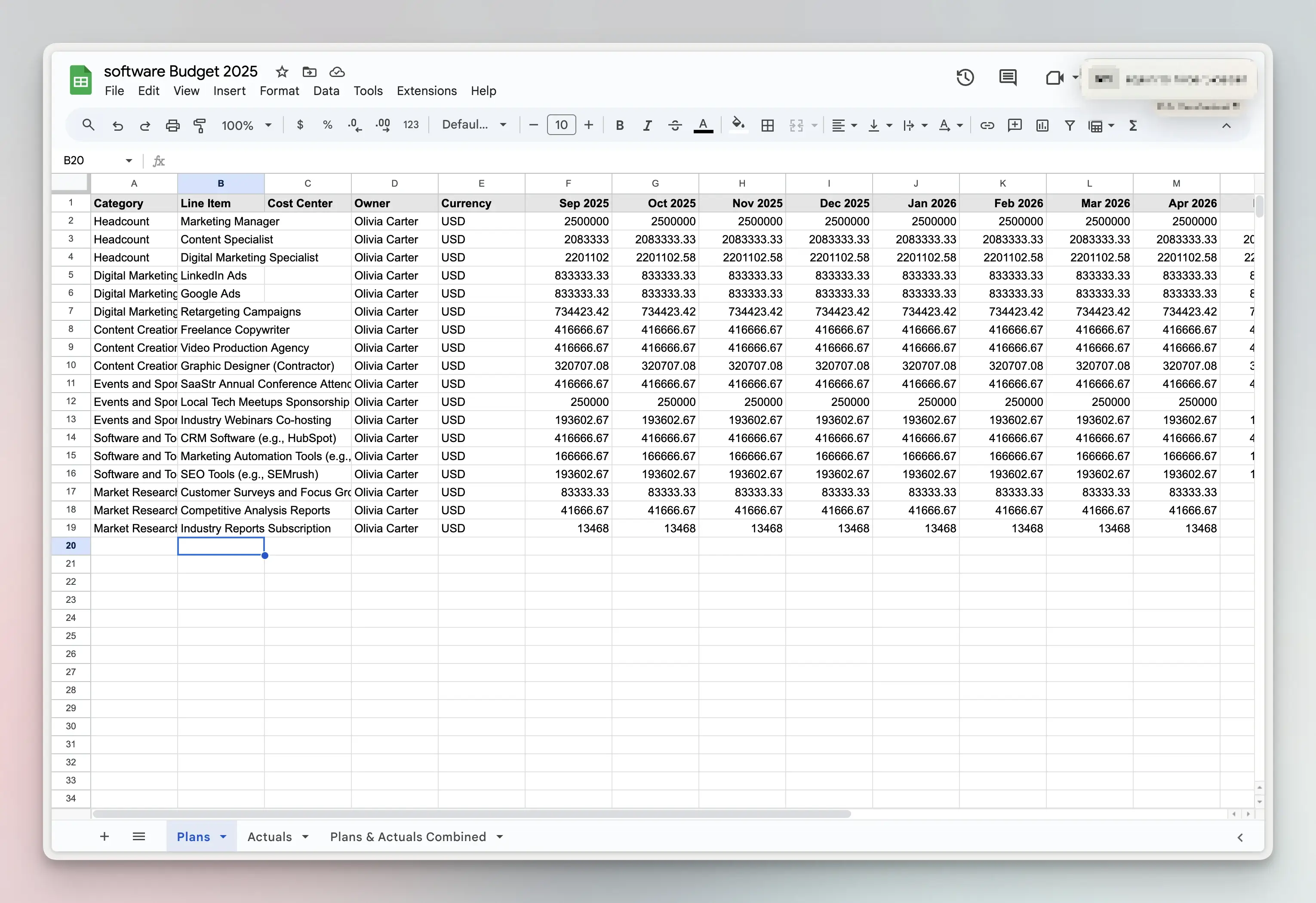Switch to the Actuals tab
This screenshot has width=1316, height=903.
pos(271,837)
